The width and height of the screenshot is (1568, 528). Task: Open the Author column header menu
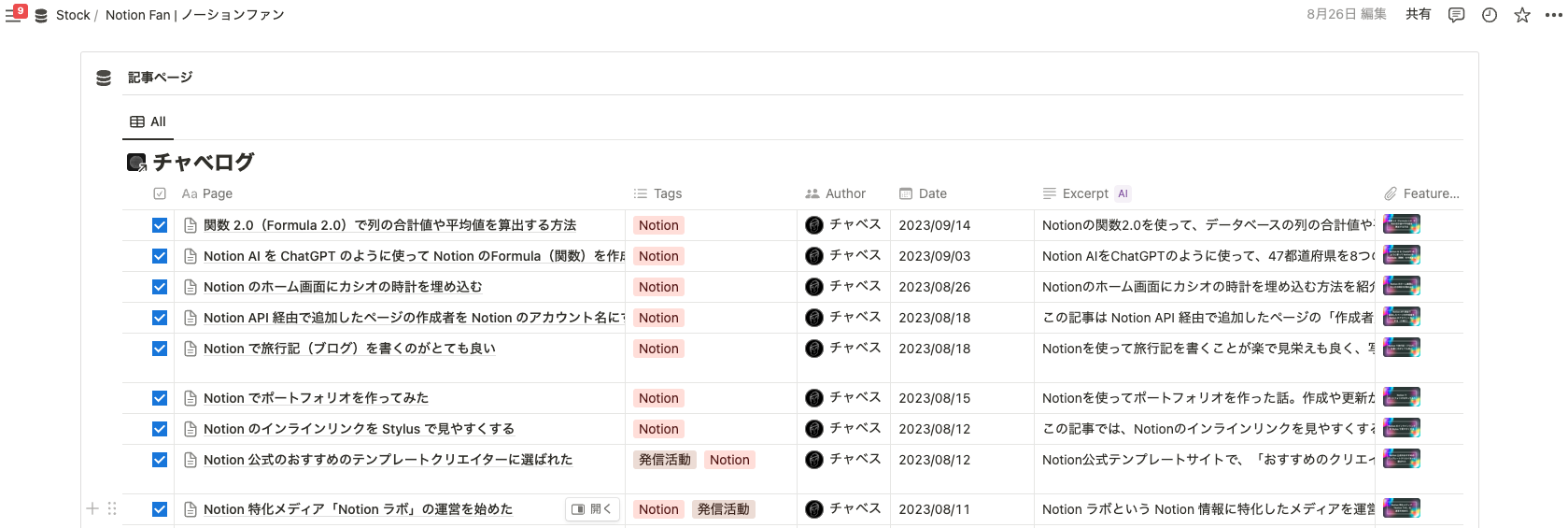click(836, 193)
